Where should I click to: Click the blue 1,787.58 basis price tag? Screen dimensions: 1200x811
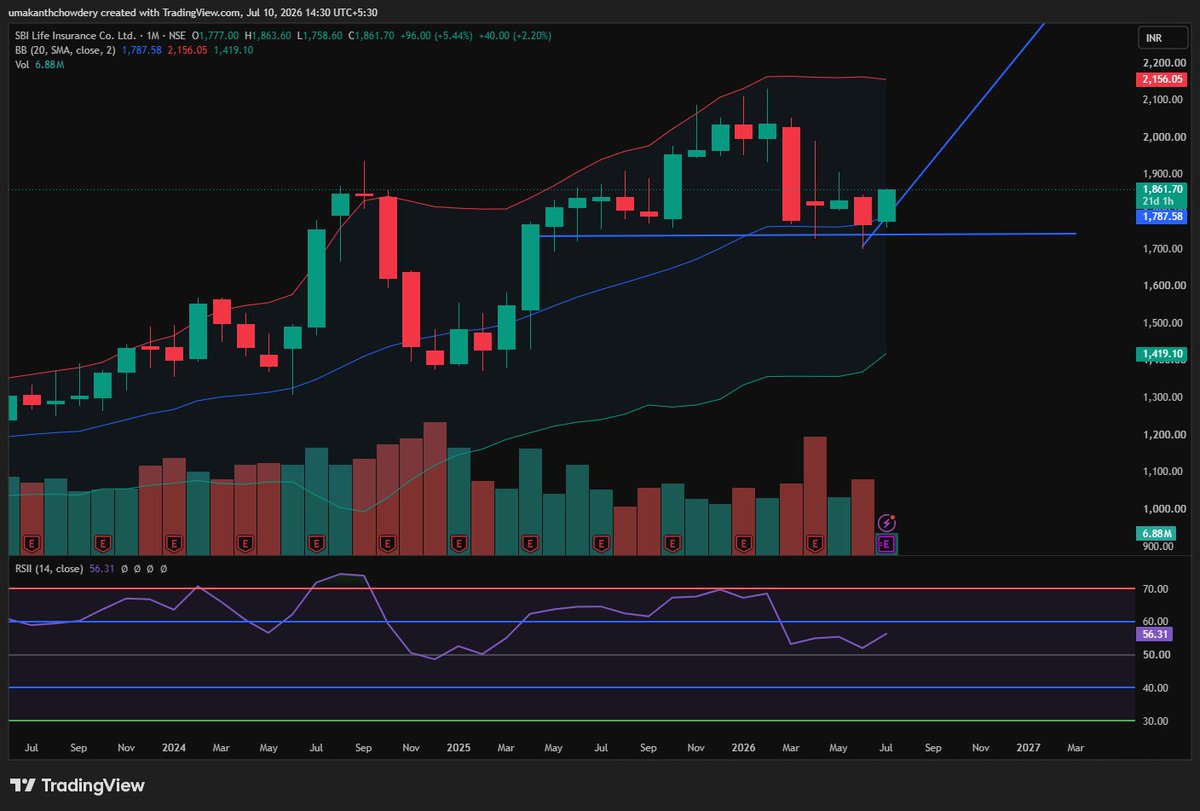(1160, 217)
